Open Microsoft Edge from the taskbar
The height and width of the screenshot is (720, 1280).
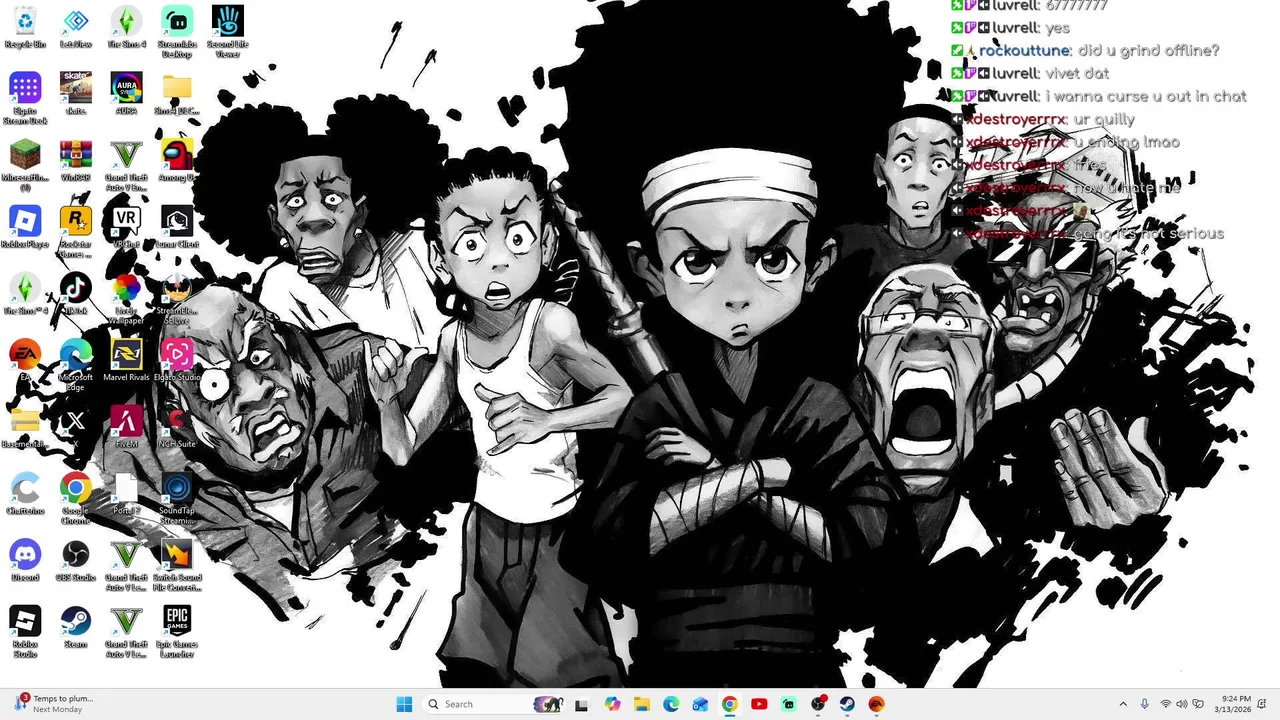(x=671, y=704)
